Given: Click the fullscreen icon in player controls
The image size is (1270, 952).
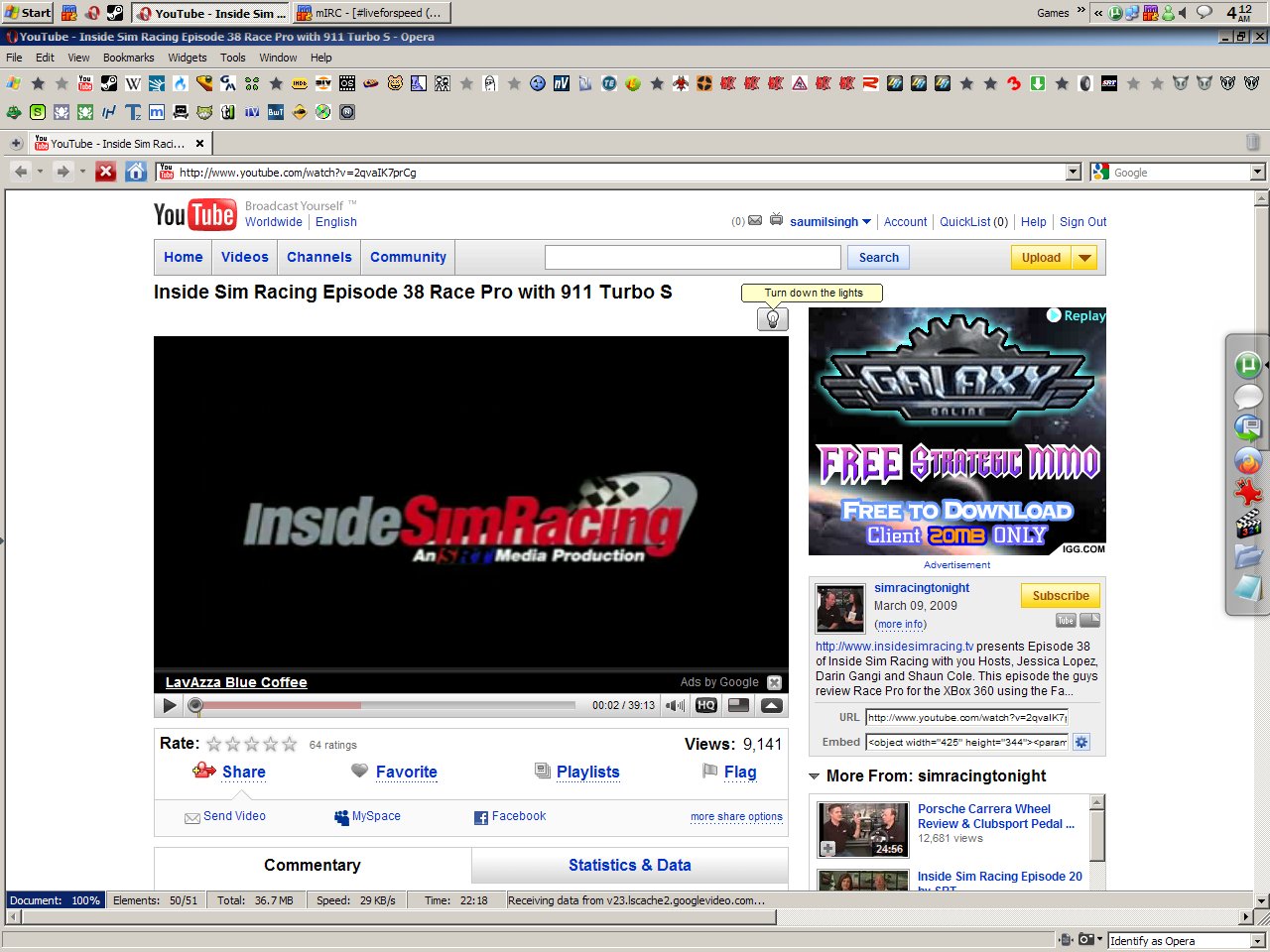Looking at the screenshot, I should pyautogui.click(x=772, y=705).
